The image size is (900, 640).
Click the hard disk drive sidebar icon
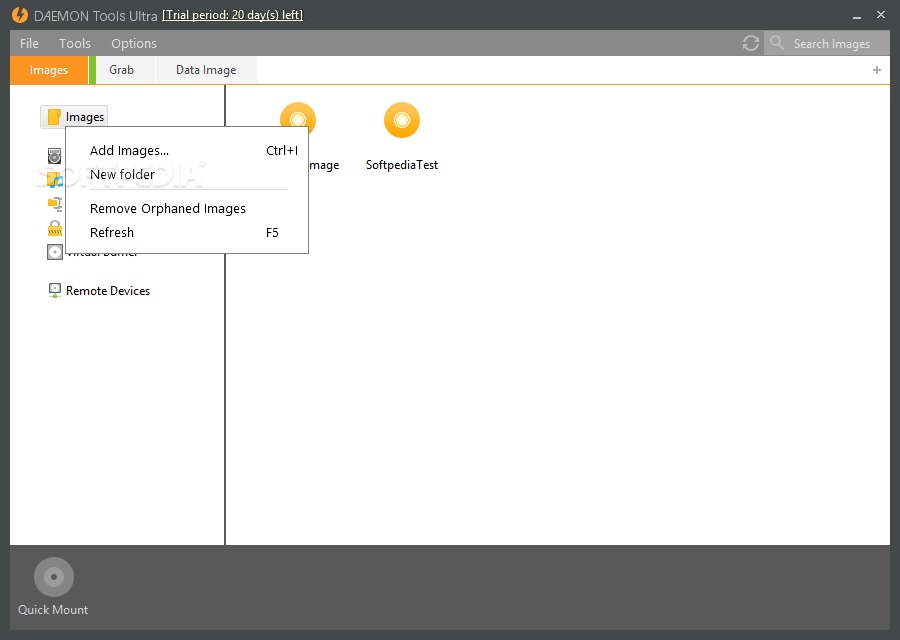click(55, 156)
